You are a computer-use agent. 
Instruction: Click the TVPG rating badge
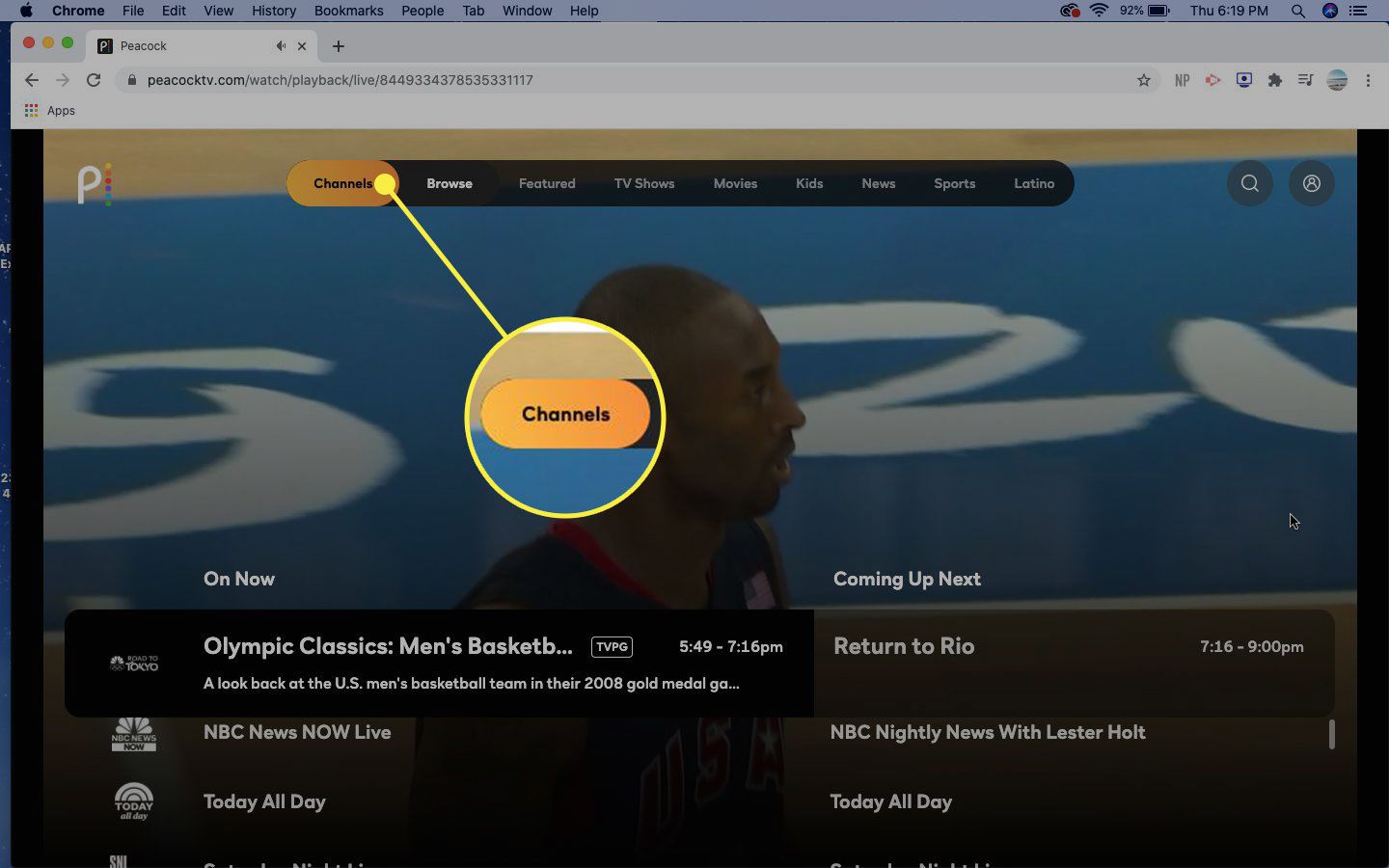[x=612, y=647]
